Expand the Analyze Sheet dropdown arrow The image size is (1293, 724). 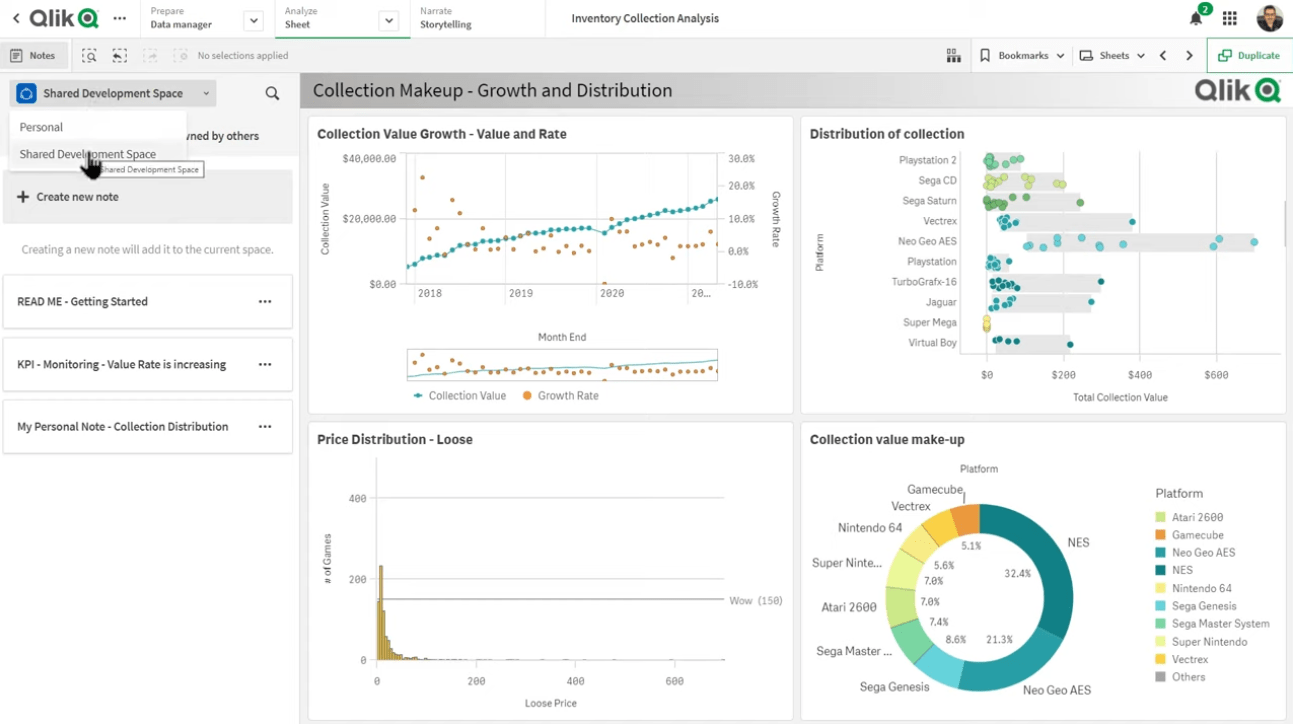tap(390, 20)
